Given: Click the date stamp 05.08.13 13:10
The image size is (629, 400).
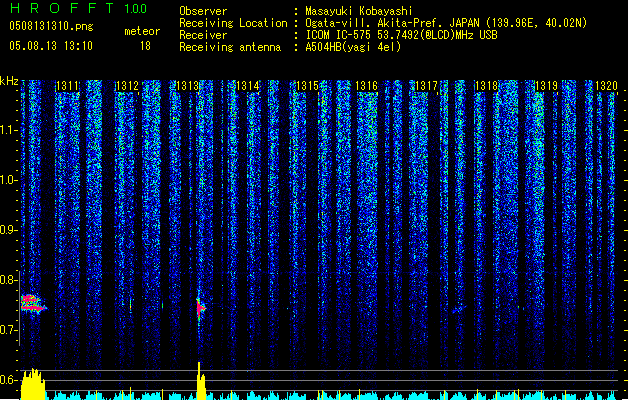Looking at the screenshot, I should [51, 46].
